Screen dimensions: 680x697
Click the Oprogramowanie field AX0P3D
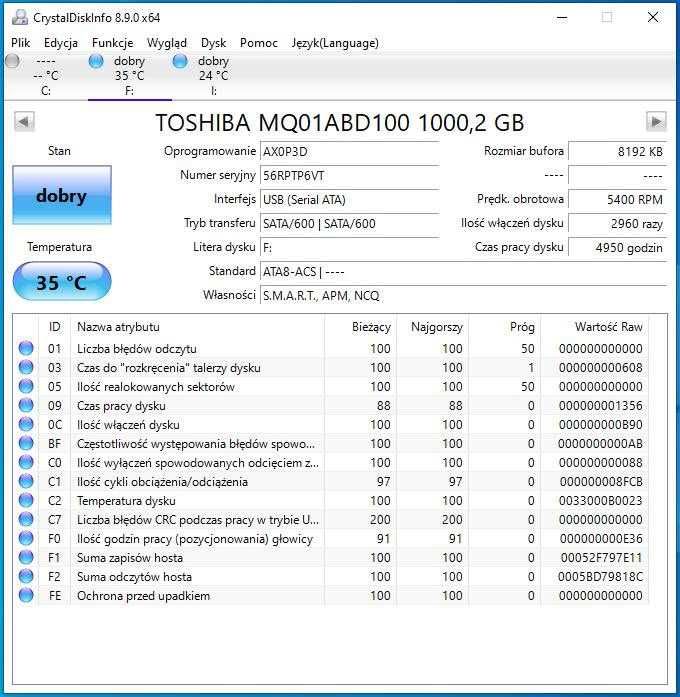[x=349, y=152]
